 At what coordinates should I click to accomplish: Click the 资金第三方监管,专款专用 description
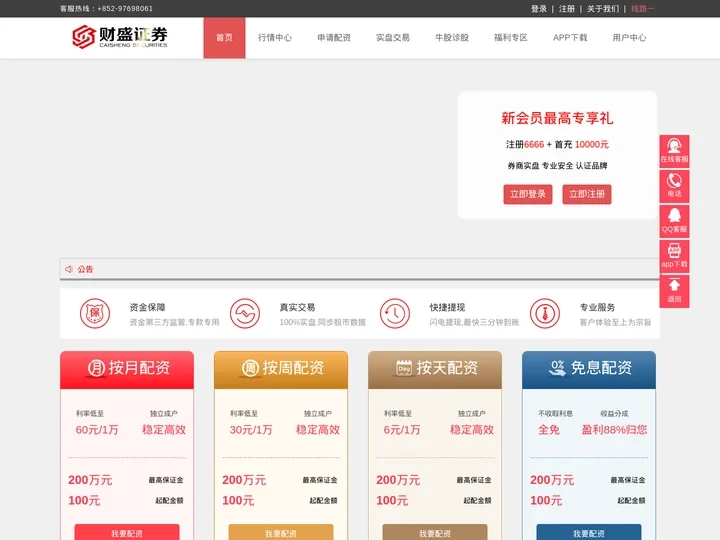click(174, 322)
